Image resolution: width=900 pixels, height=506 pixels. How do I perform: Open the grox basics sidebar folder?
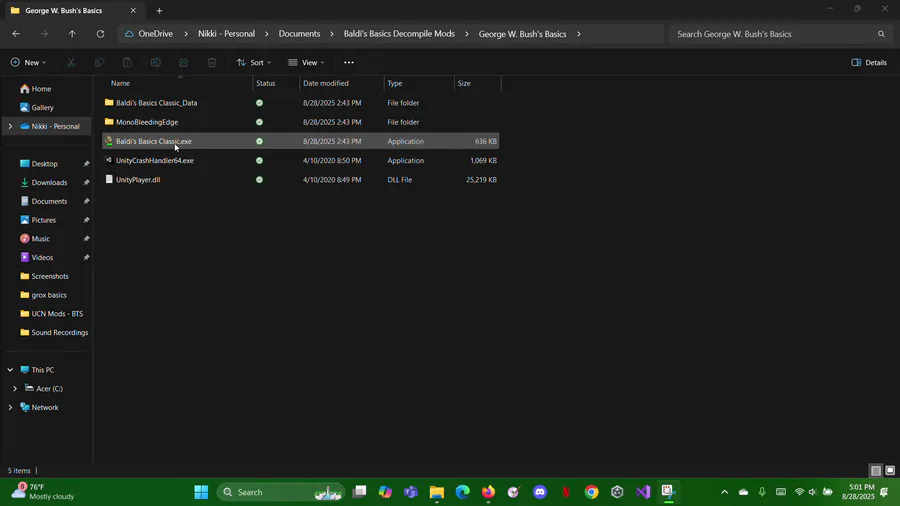43,295
